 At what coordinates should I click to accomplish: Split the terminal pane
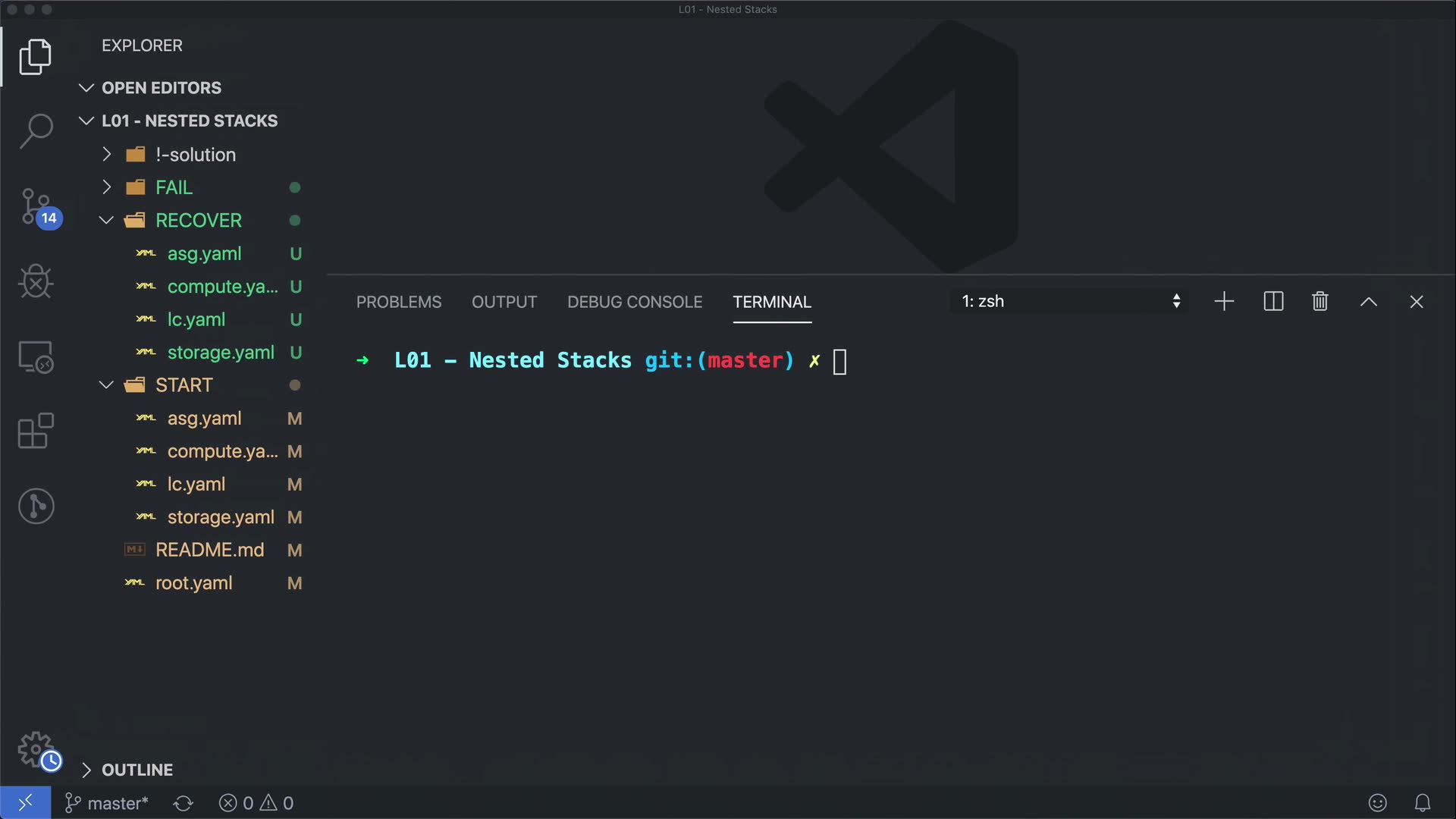point(1273,302)
